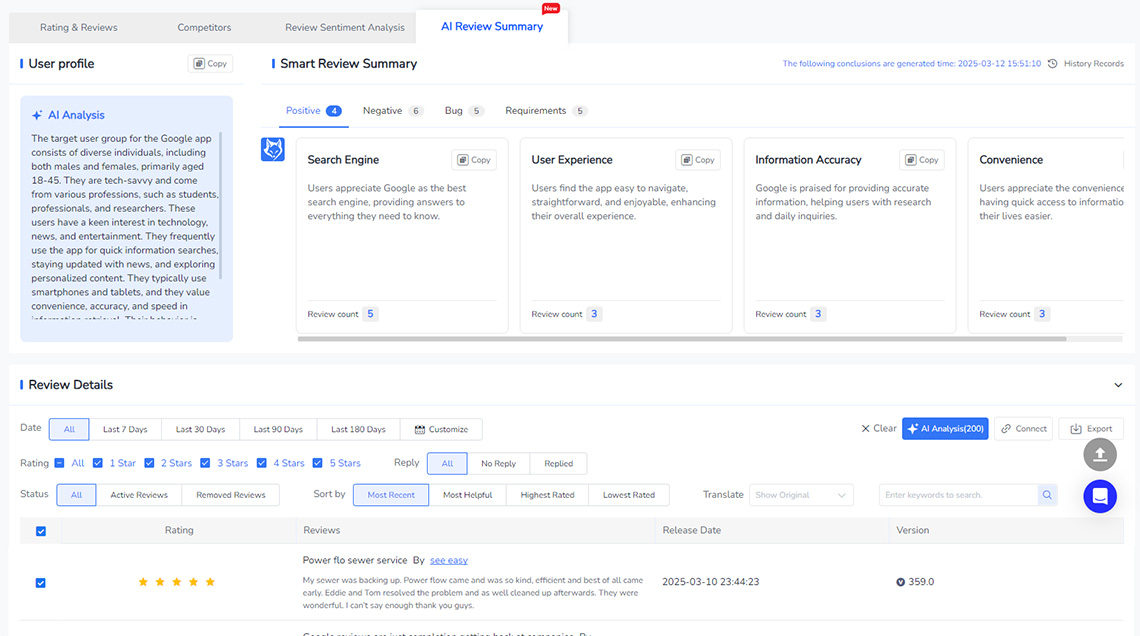Open the Translate Show Original dropdown
This screenshot has height=636, width=1140.
801,495
